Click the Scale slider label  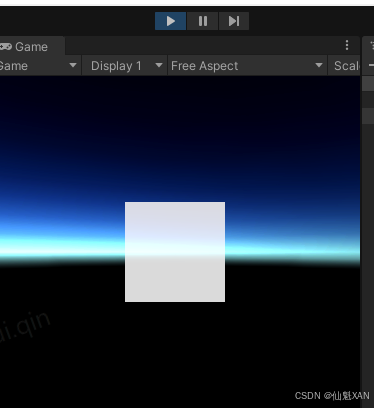tap(347, 66)
